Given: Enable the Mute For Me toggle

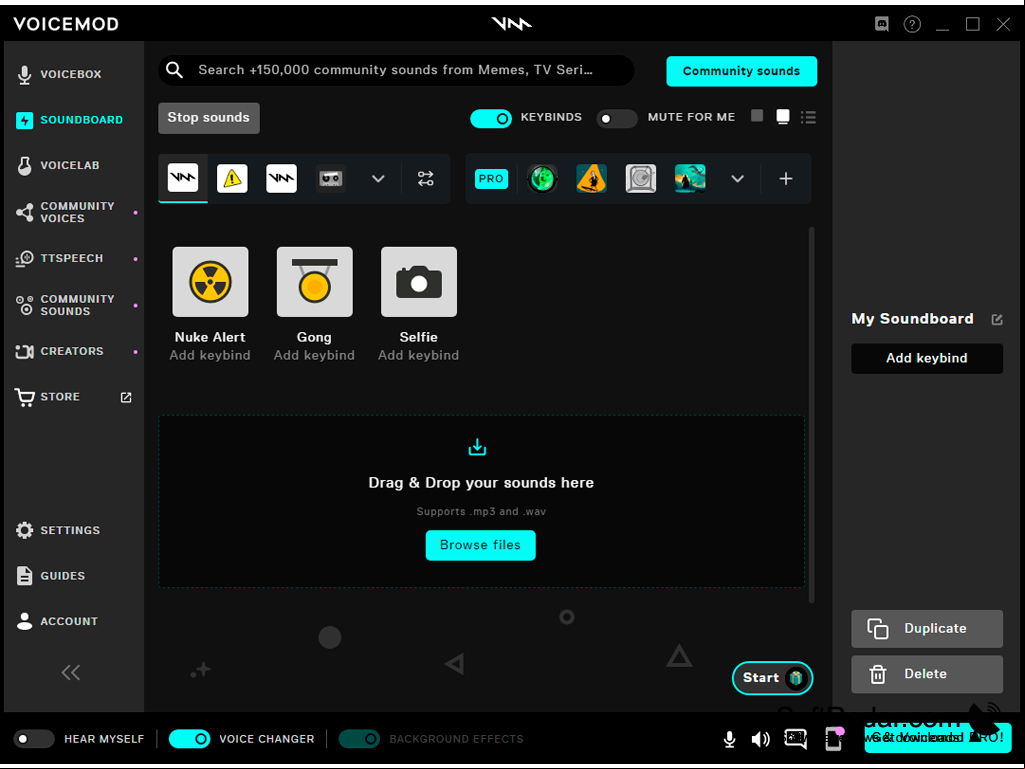Looking at the screenshot, I should (x=616, y=118).
